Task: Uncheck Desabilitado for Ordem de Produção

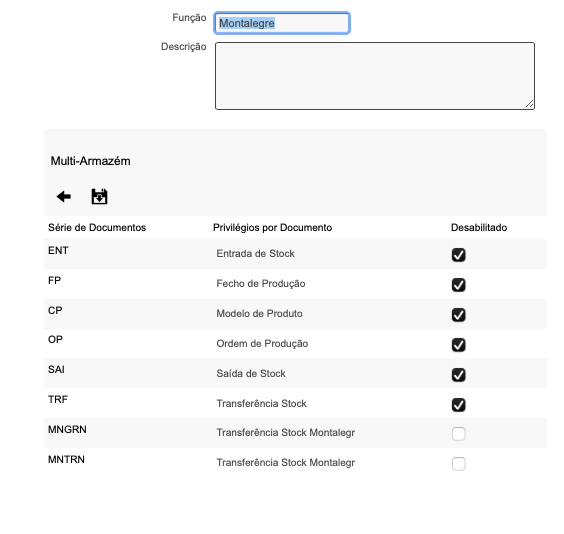Action: pyautogui.click(x=459, y=345)
